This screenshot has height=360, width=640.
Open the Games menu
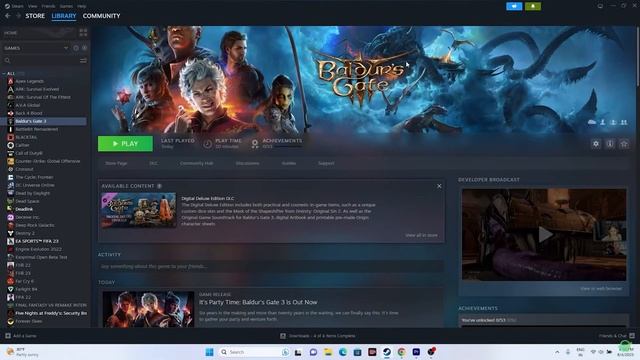66,6
